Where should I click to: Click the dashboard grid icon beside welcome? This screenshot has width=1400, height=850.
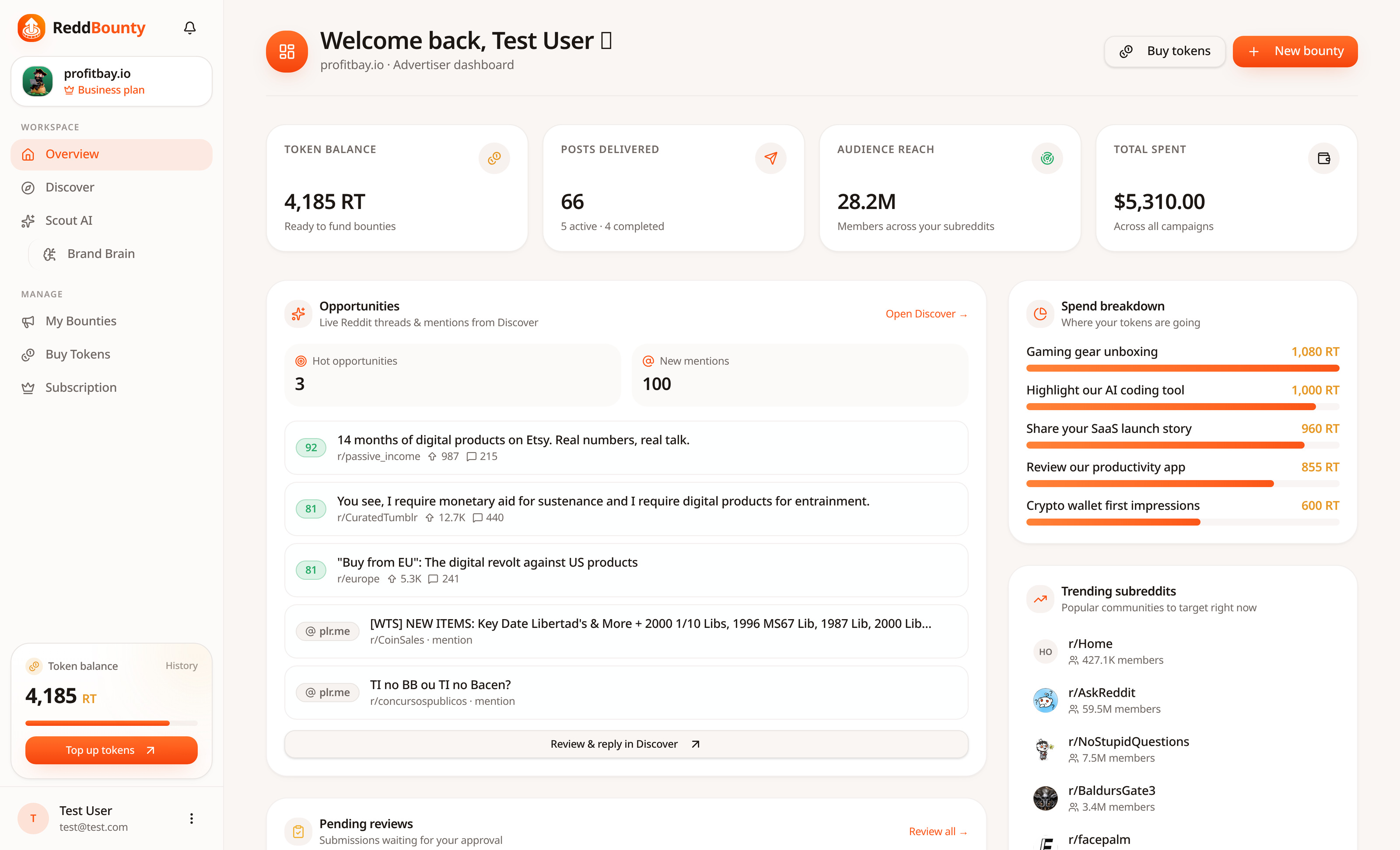point(287,52)
